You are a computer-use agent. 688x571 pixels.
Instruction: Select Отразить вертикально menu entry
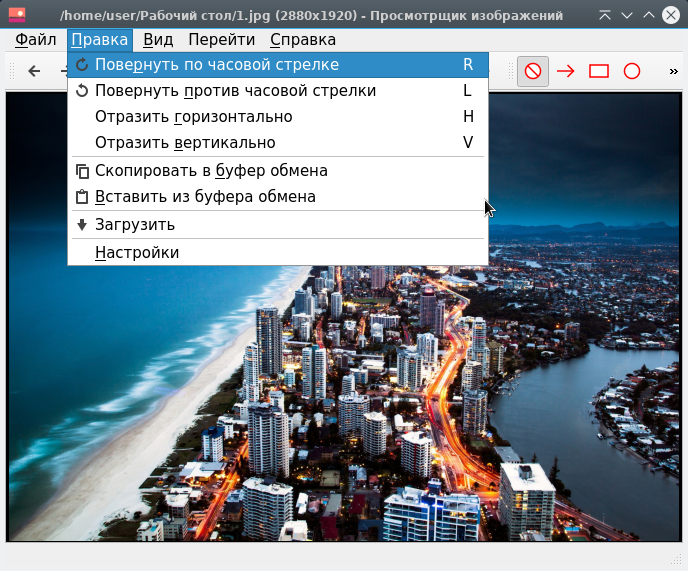[x=184, y=143]
